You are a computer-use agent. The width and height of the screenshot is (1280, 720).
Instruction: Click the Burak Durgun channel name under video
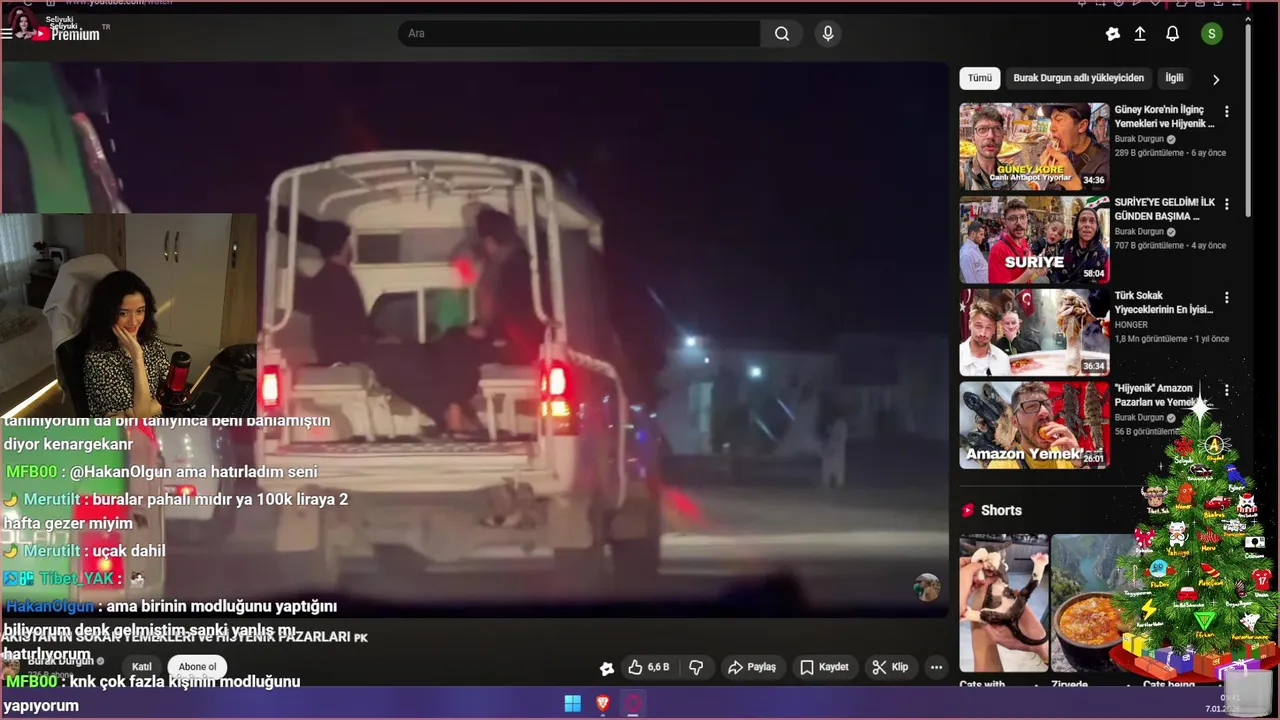(x=62, y=661)
